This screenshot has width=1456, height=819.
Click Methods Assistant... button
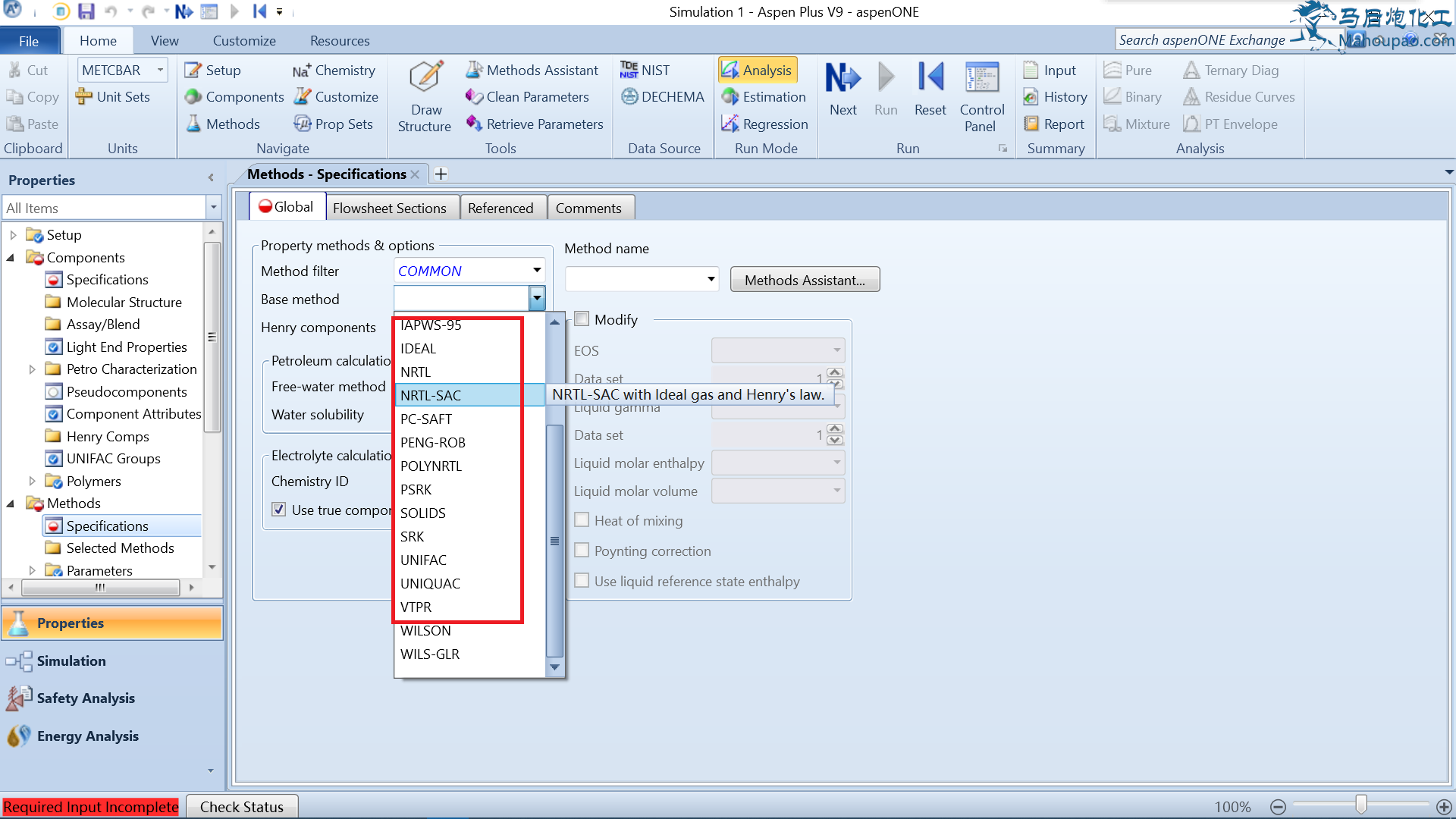pos(805,280)
